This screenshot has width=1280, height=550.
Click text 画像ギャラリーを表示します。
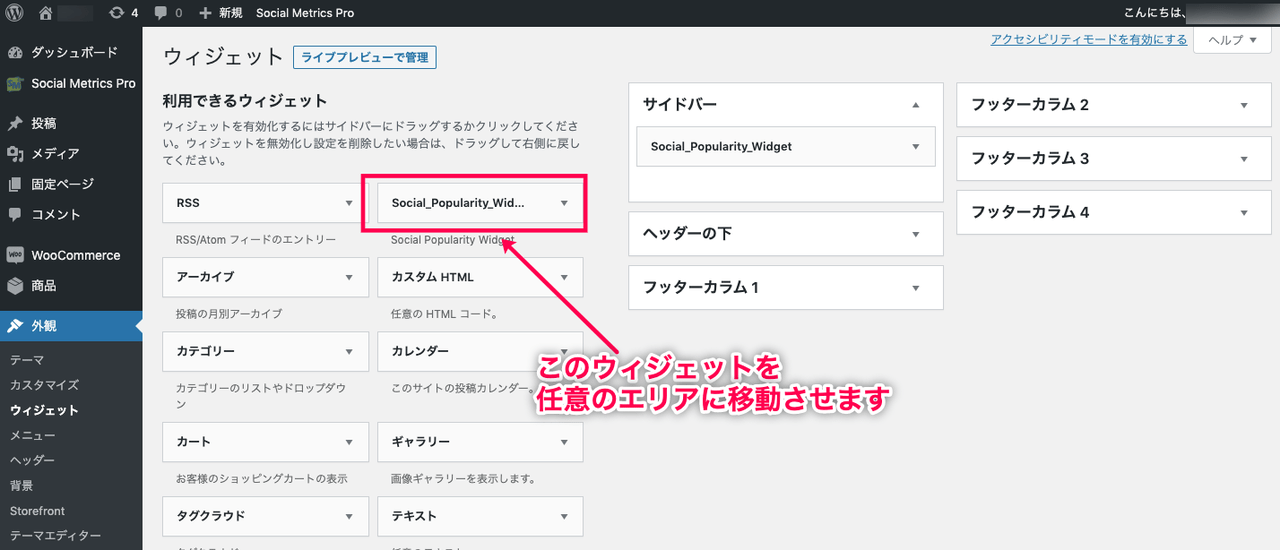[x=463, y=479]
